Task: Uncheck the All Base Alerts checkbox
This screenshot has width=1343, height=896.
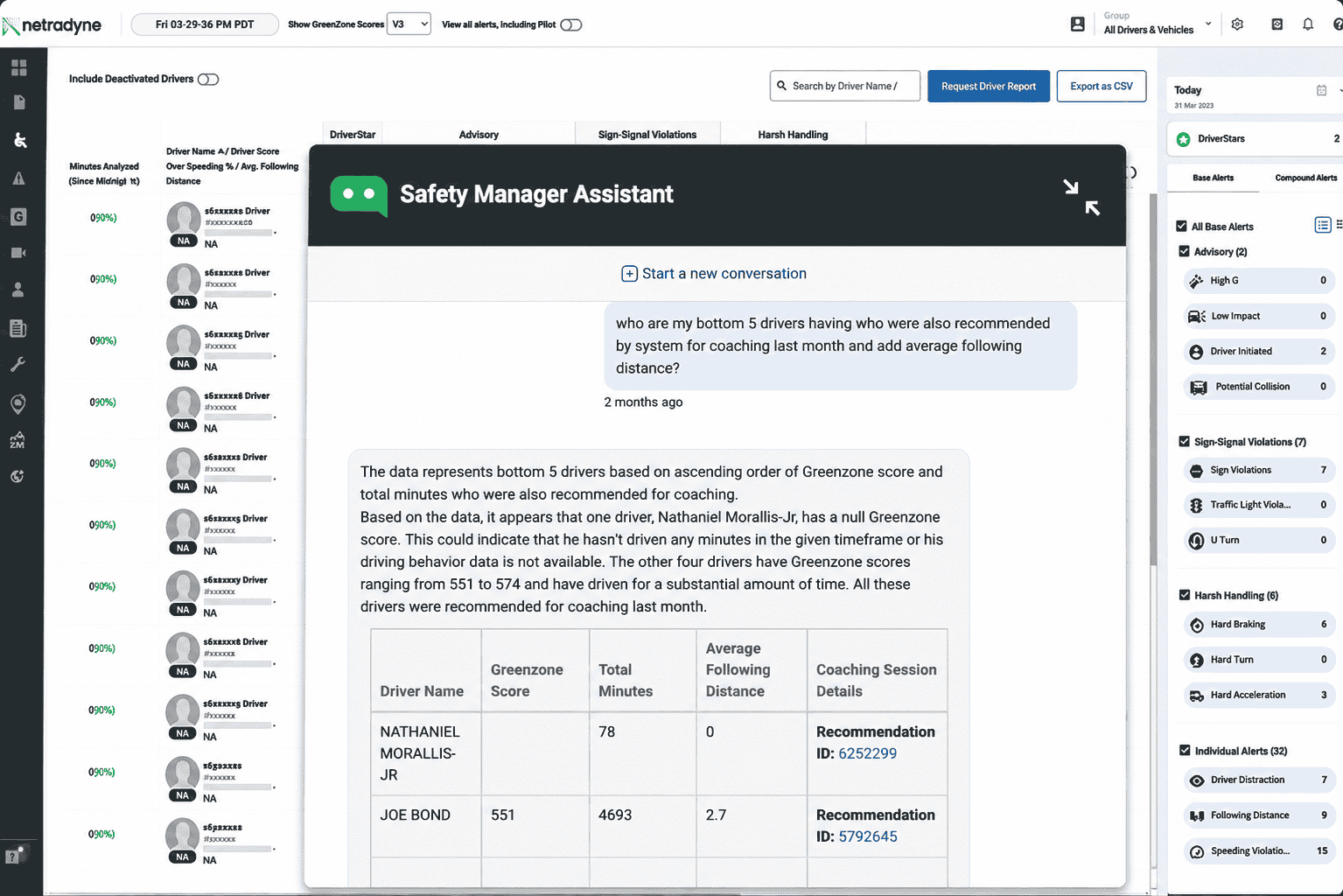Action: click(1181, 226)
